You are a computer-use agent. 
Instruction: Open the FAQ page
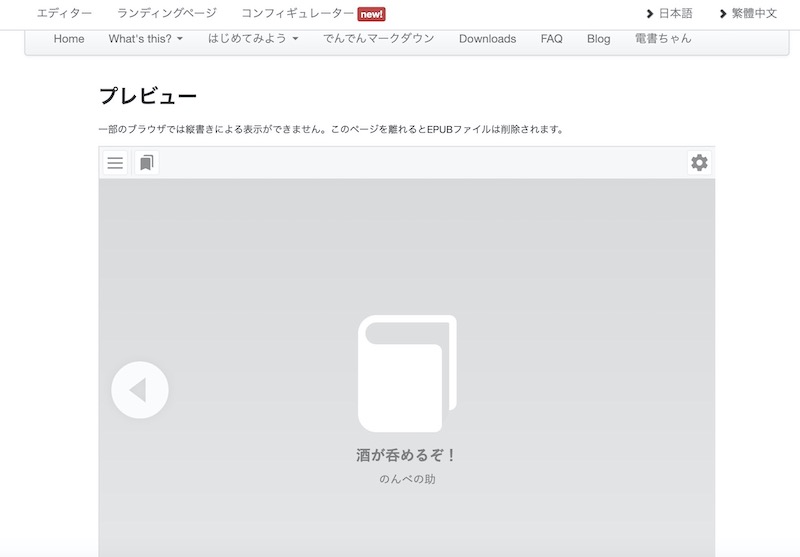pyautogui.click(x=551, y=39)
